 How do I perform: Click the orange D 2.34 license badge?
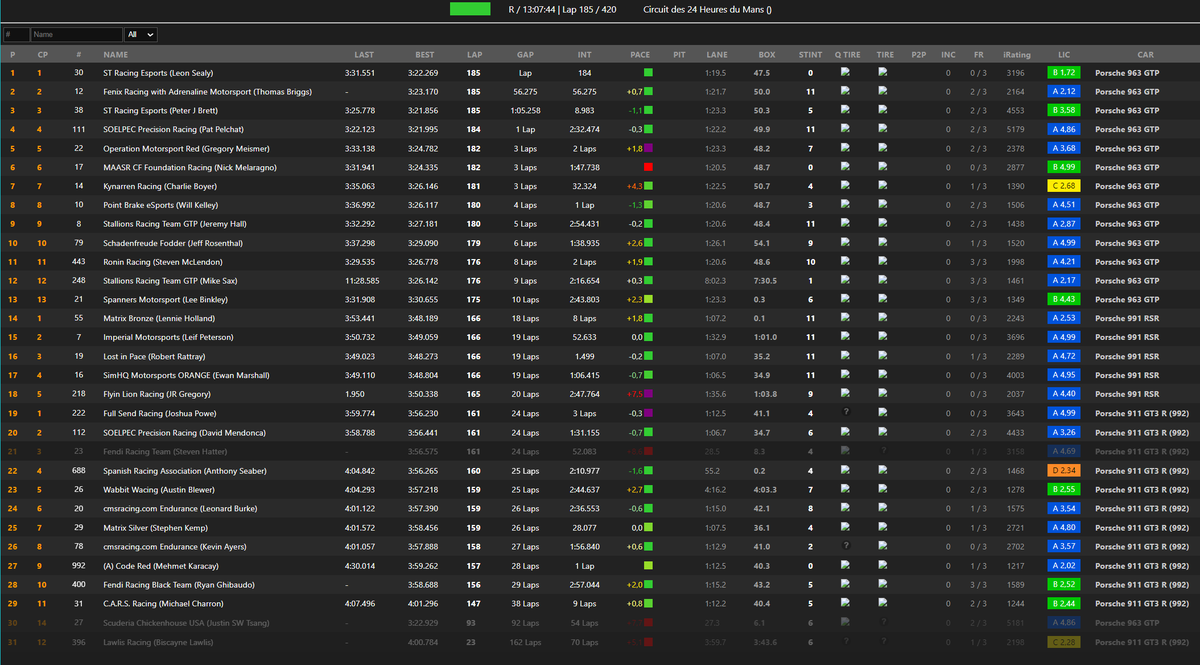1064,471
